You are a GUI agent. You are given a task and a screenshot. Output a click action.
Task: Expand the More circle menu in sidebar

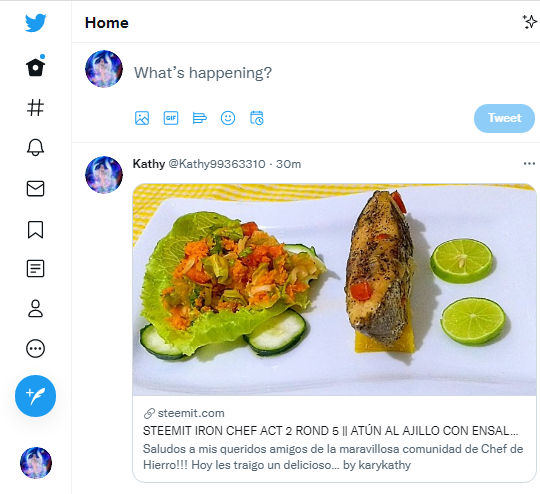pyautogui.click(x=35, y=349)
